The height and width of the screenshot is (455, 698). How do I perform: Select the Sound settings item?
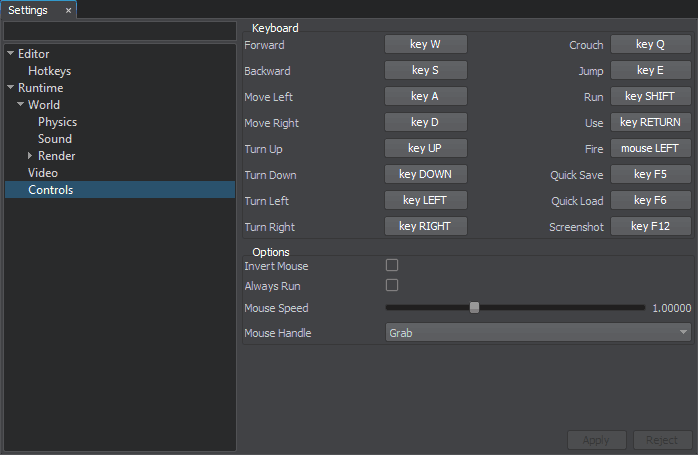pyautogui.click(x=55, y=139)
